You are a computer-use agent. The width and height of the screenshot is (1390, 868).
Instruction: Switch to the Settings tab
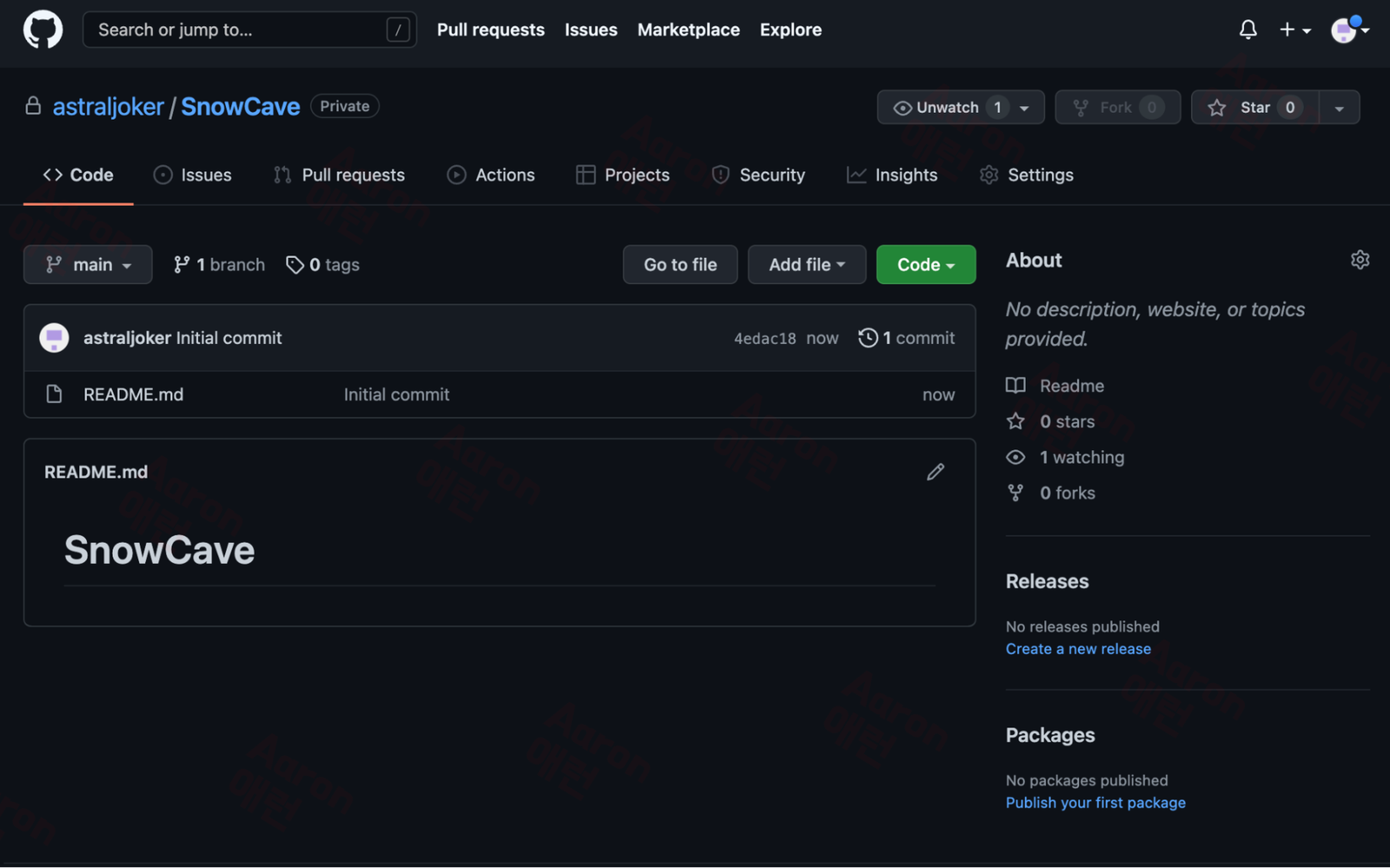tap(1026, 175)
